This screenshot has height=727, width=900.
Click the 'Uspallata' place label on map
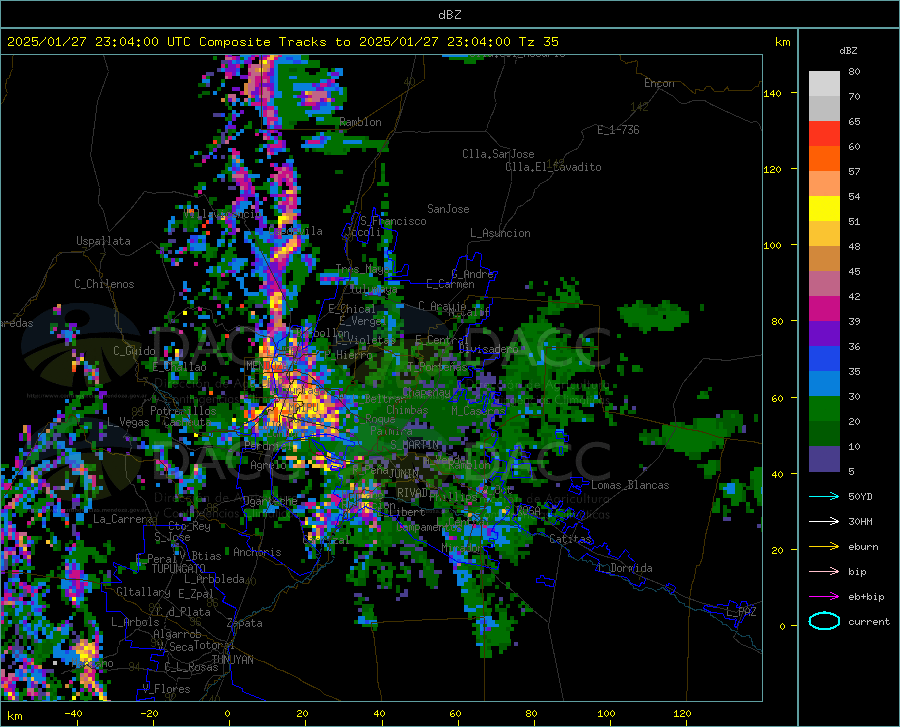103,241
